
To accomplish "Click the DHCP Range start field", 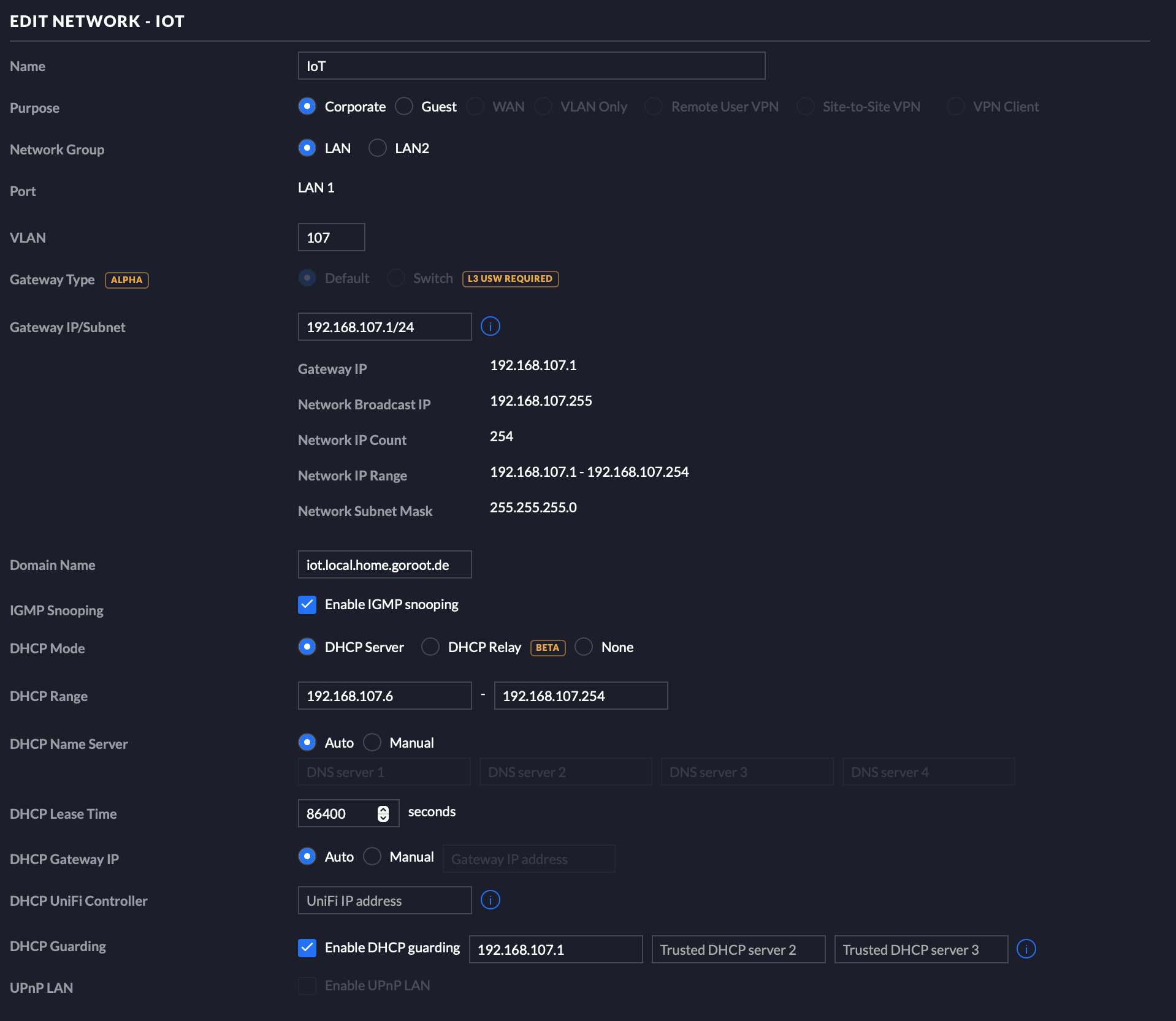I will tap(385, 696).
